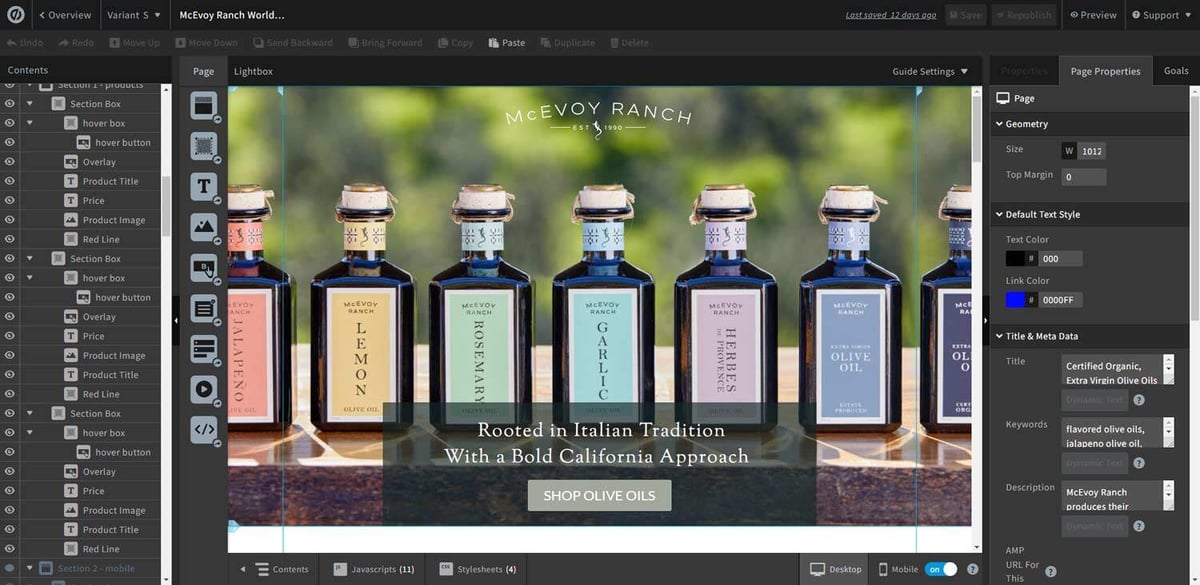Viewport: 1200px width, 585px height.
Task: Click the page width input field
Action: [1092, 150]
